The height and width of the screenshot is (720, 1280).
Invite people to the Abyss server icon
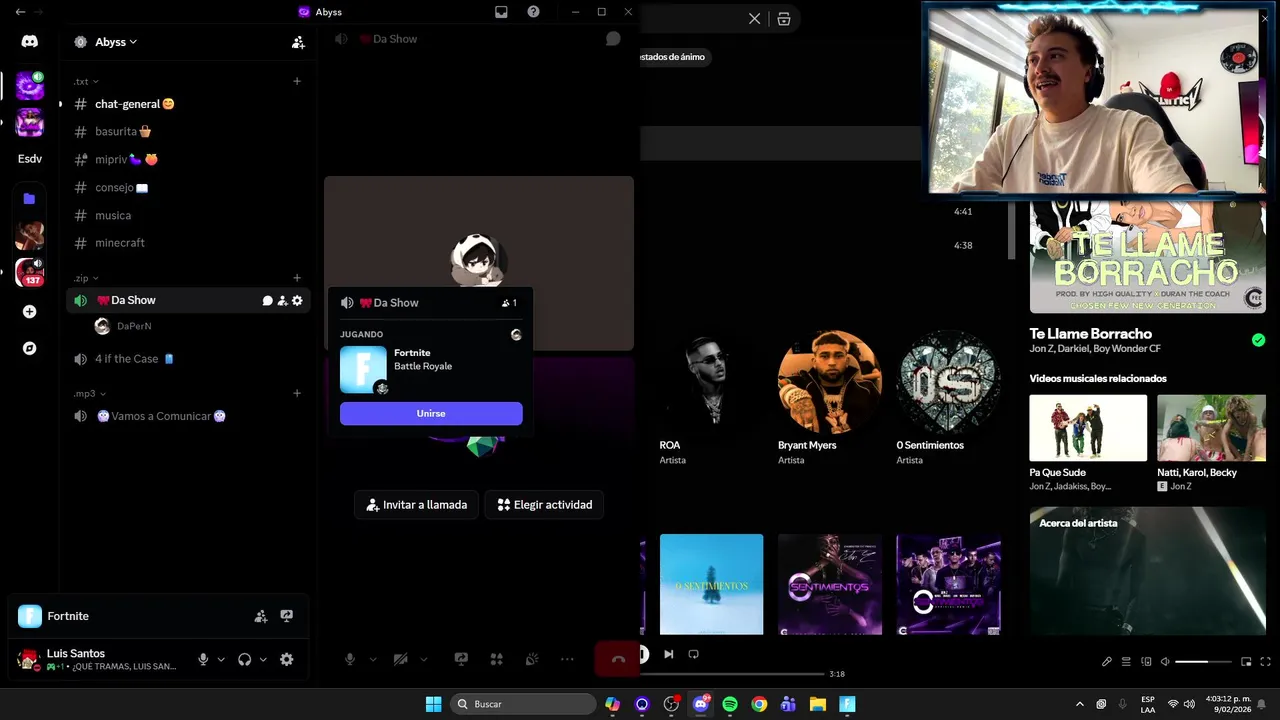click(x=298, y=42)
